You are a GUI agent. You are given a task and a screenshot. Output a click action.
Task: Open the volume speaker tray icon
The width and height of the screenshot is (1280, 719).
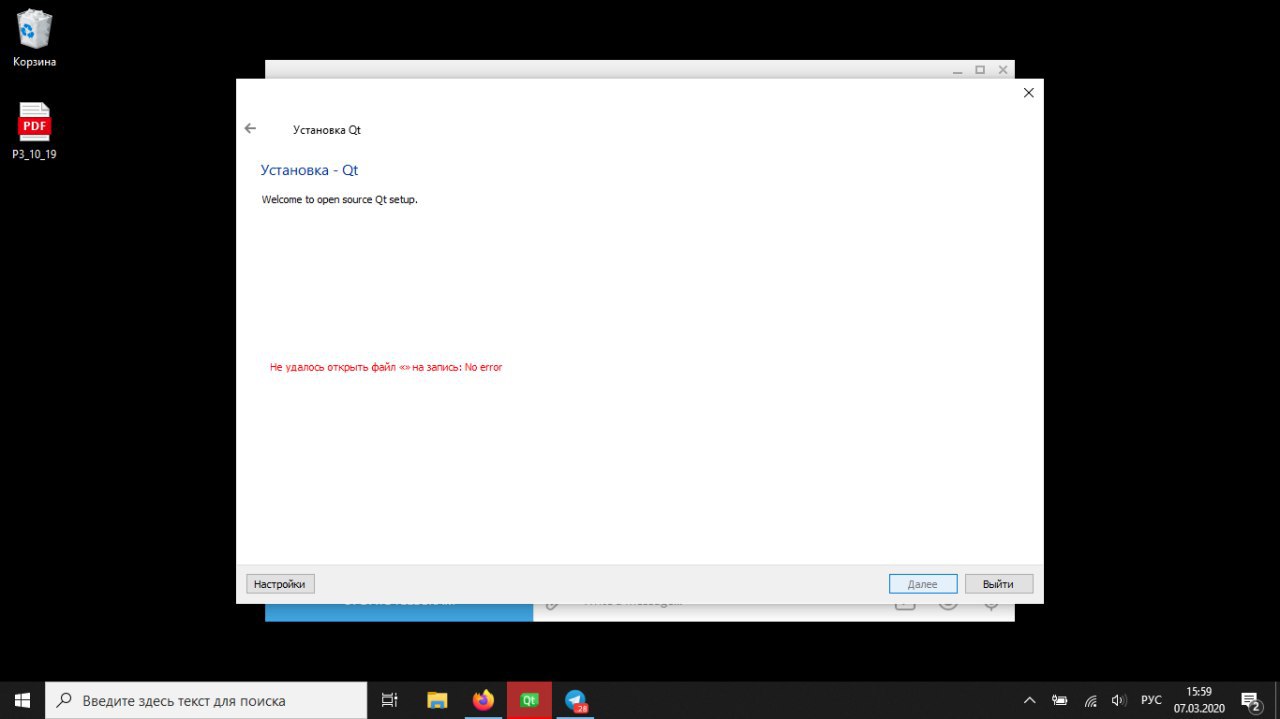click(1119, 700)
